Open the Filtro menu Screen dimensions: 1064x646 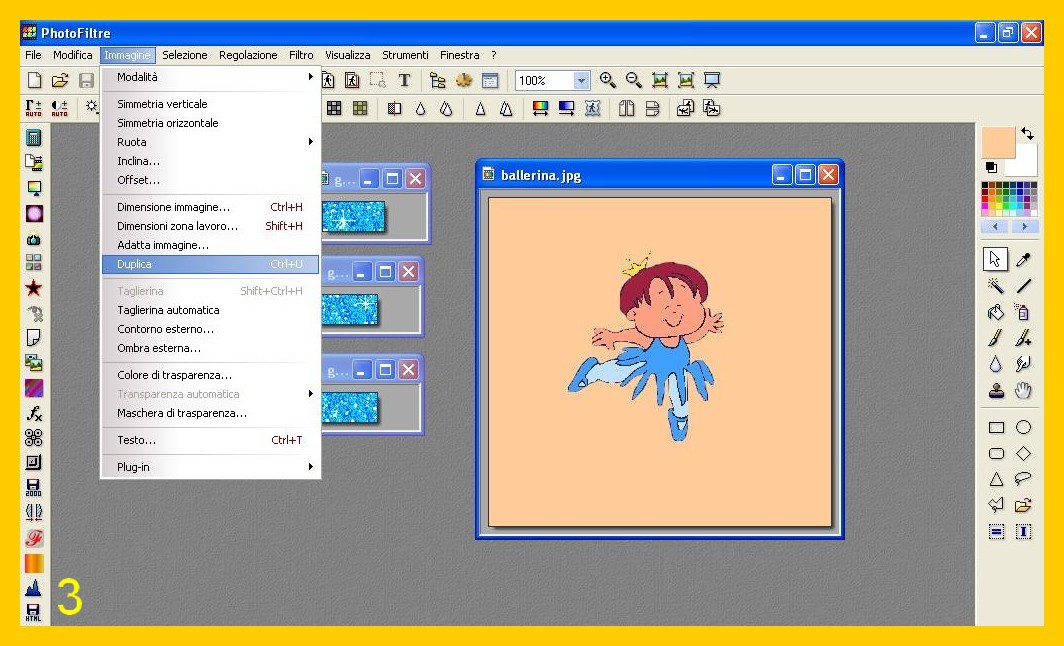pyautogui.click(x=301, y=55)
